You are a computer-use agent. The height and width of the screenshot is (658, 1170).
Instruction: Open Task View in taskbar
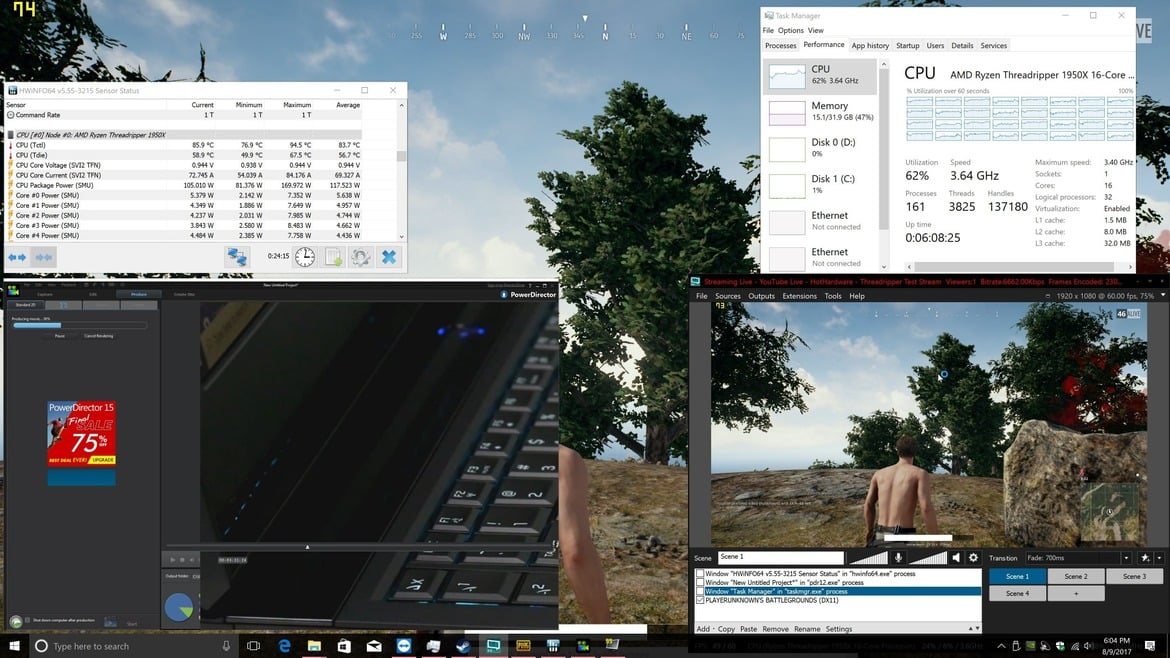click(x=254, y=646)
